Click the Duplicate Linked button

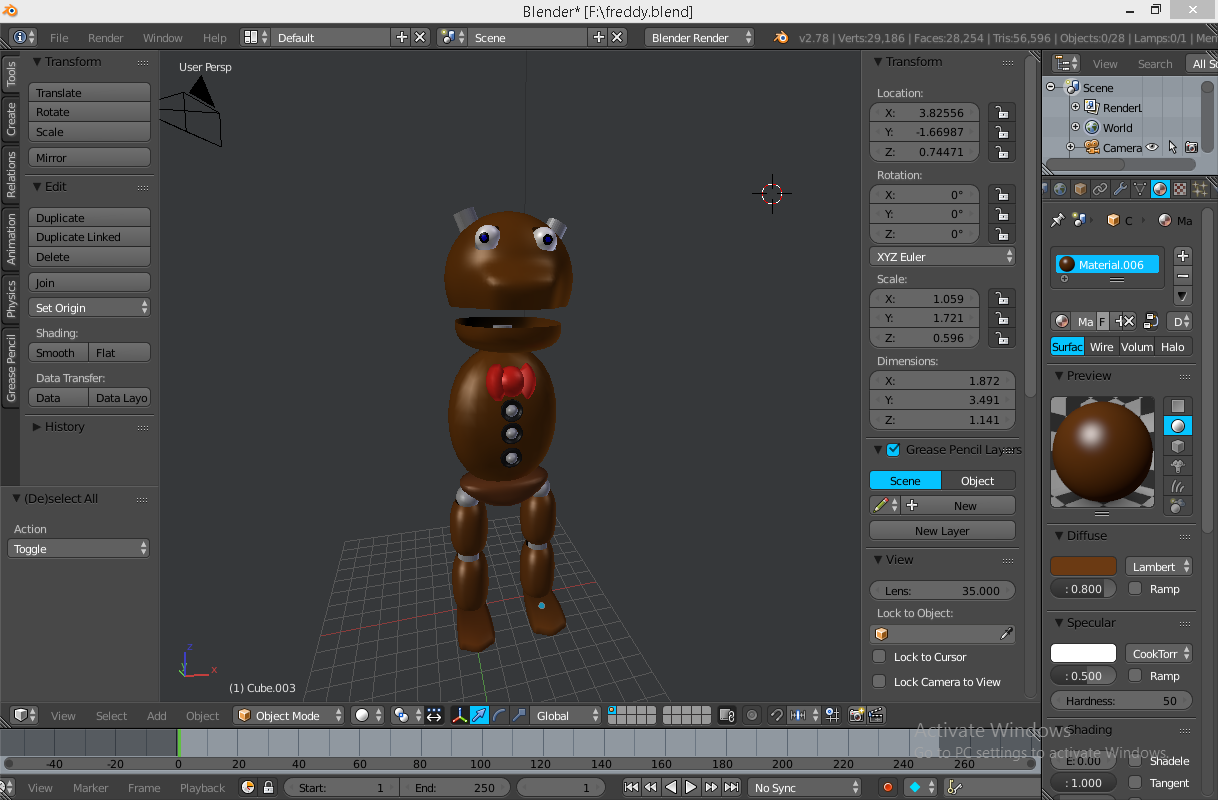(89, 237)
